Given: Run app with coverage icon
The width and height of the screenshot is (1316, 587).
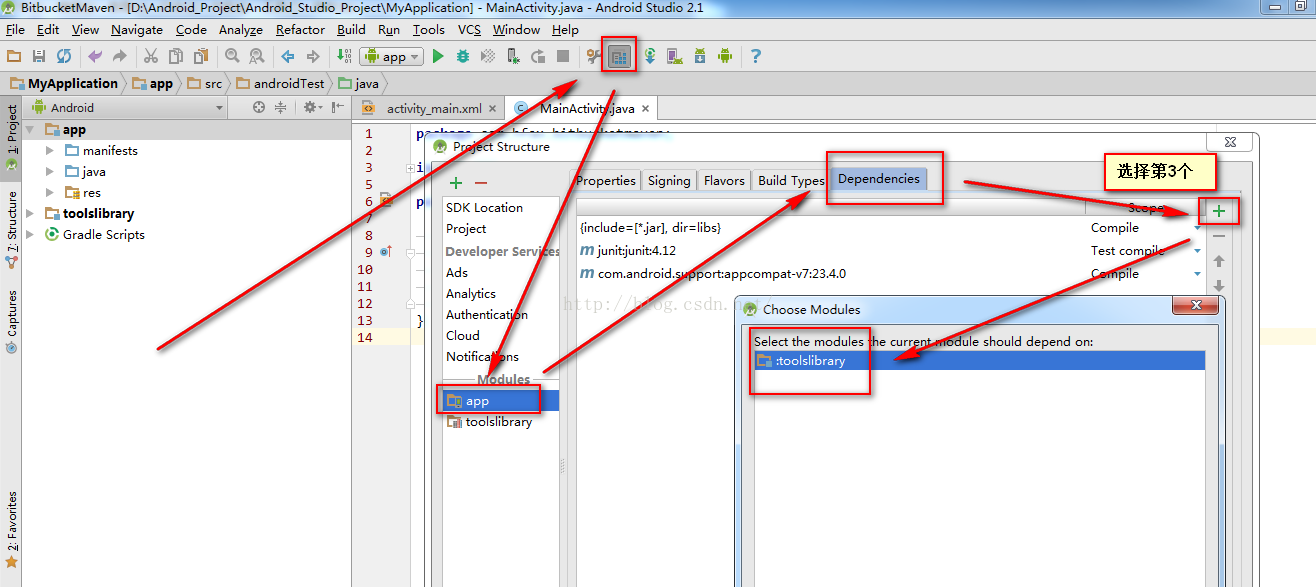Looking at the screenshot, I should point(488,56).
